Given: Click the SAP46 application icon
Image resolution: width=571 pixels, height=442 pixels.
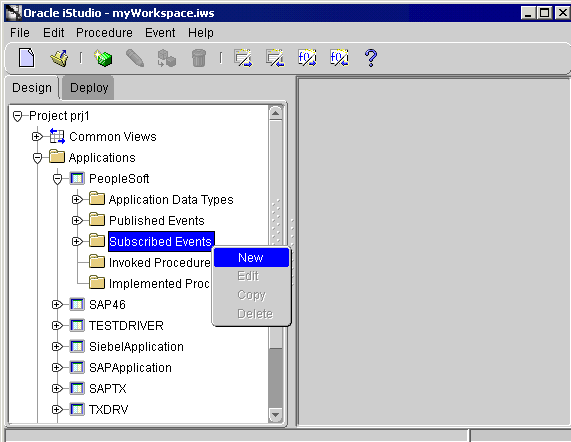Looking at the screenshot, I should pos(77,304).
